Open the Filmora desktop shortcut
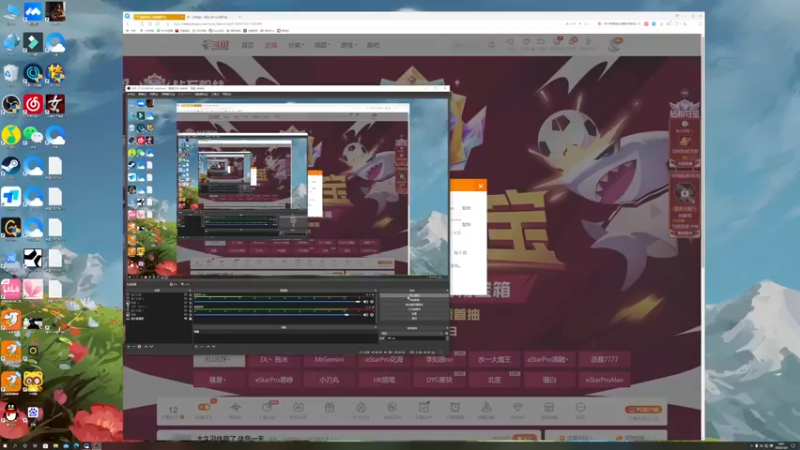 click(33, 42)
